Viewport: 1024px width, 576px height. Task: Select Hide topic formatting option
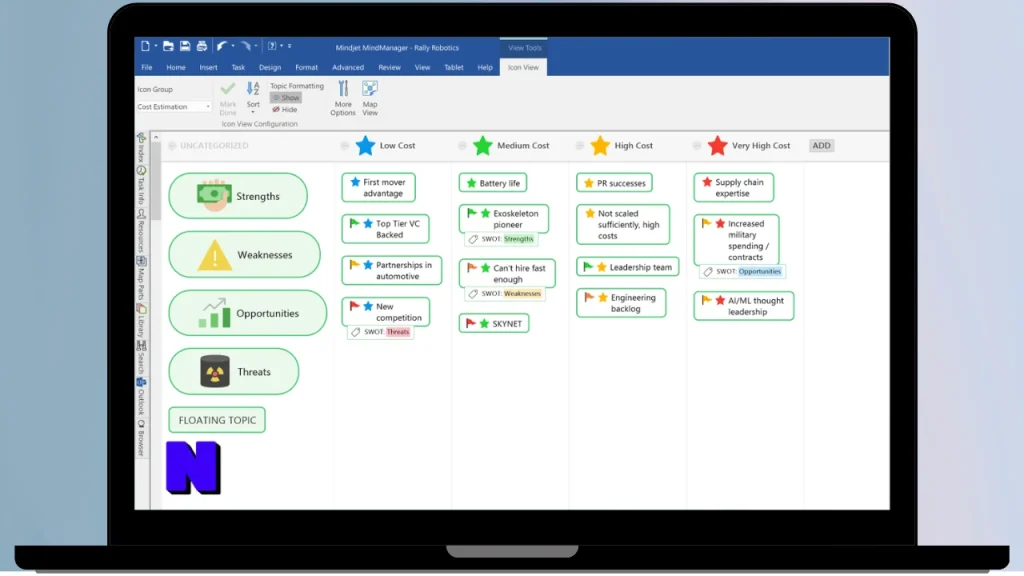pyautogui.click(x=285, y=110)
